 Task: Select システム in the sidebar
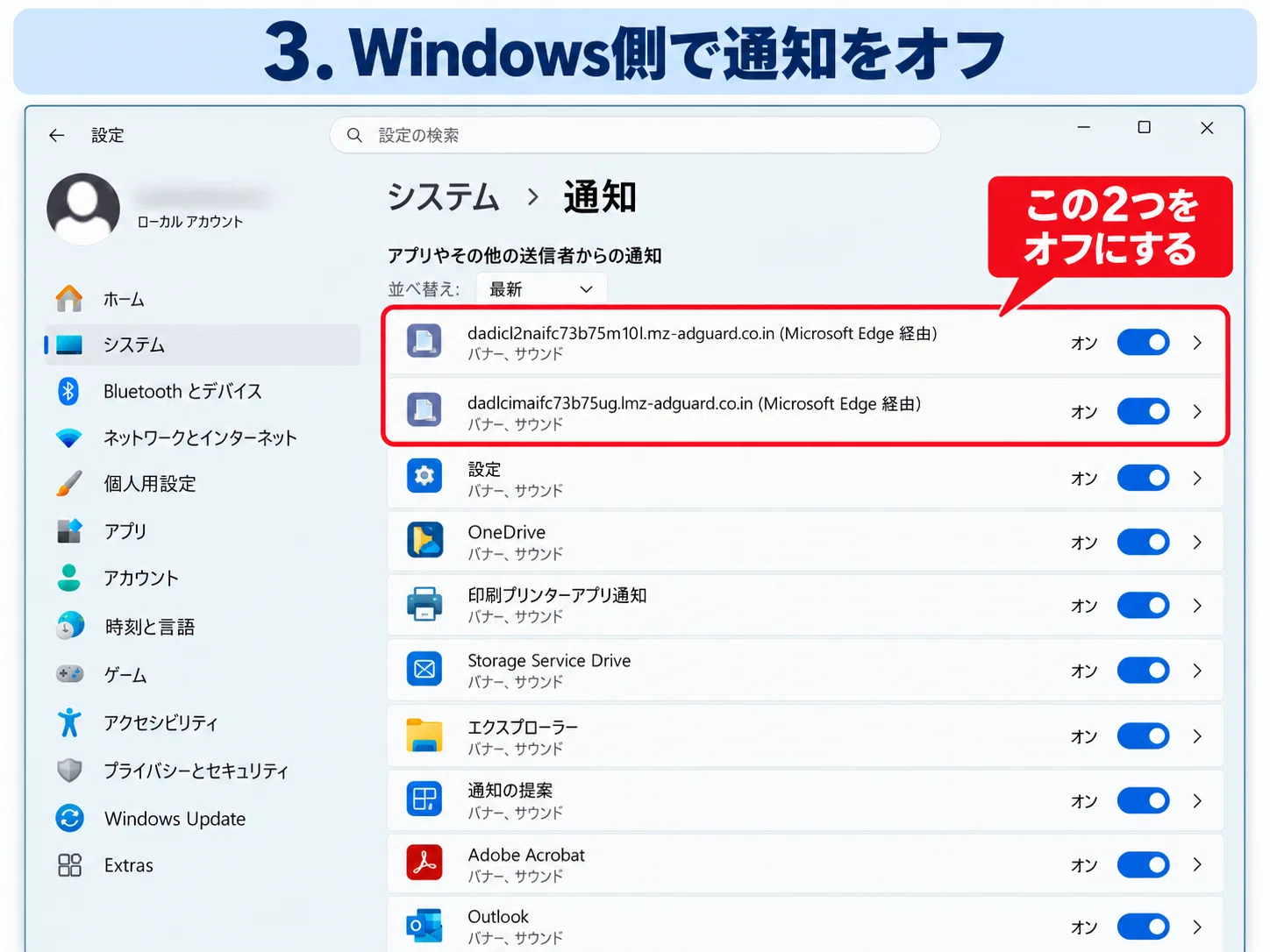point(203,345)
